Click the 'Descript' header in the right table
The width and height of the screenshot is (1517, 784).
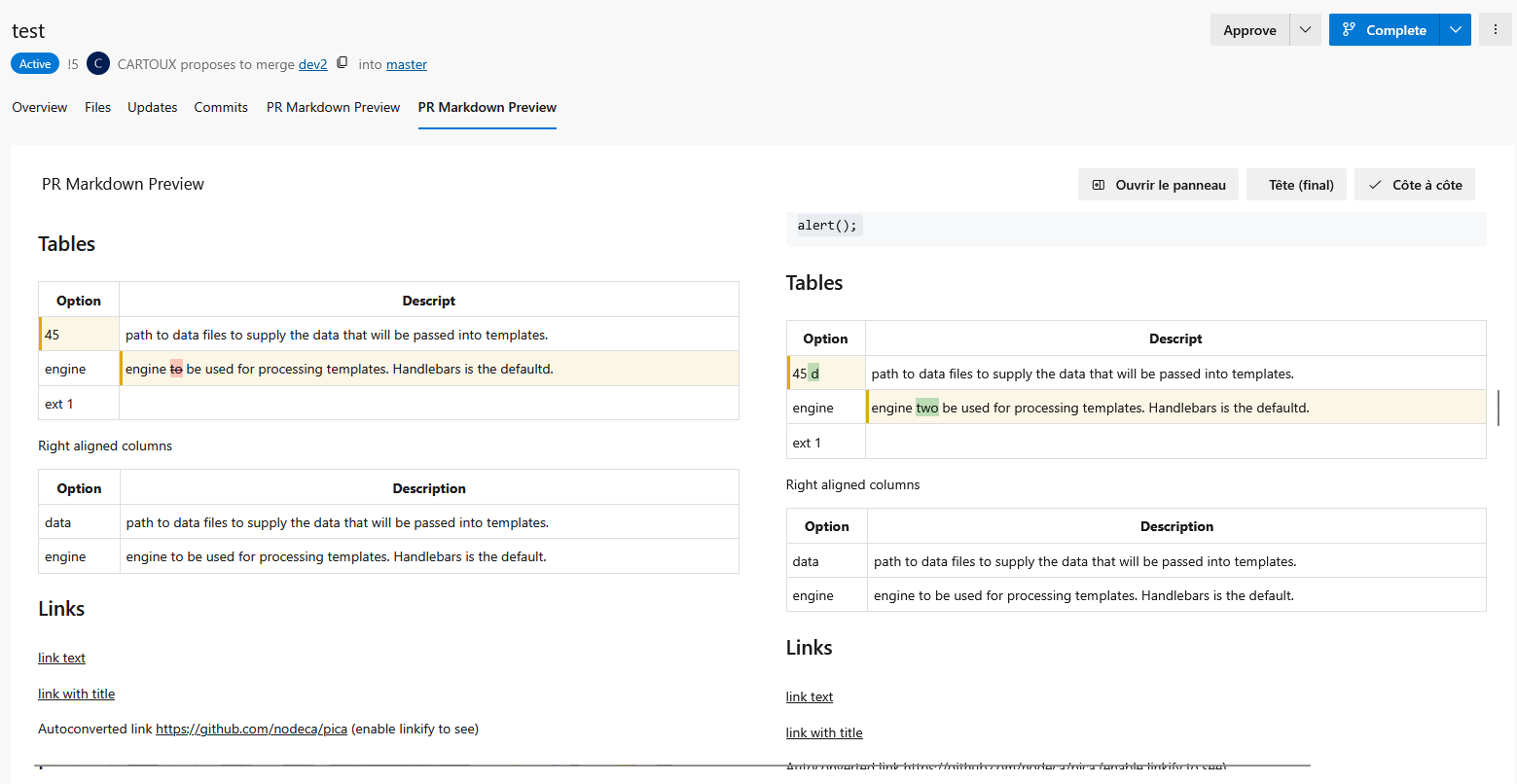(x=1175, y=339)
